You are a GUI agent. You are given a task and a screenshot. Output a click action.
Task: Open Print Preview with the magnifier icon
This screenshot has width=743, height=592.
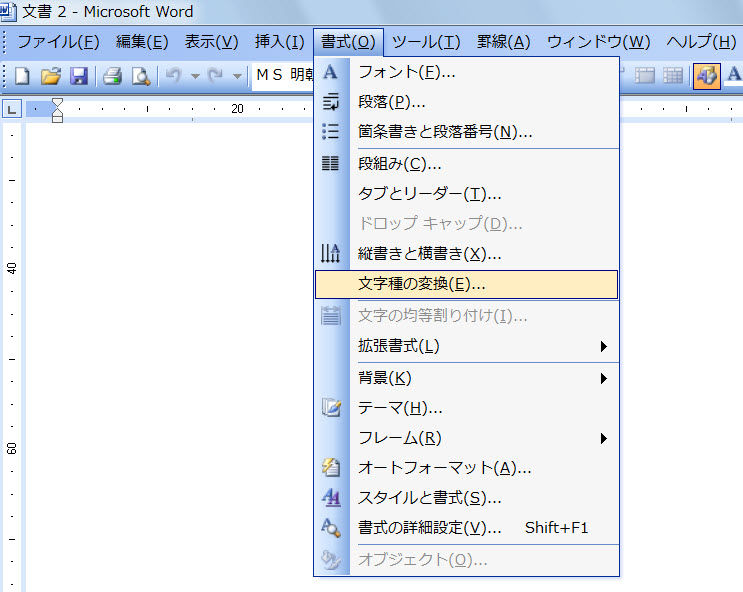(140, 76)
